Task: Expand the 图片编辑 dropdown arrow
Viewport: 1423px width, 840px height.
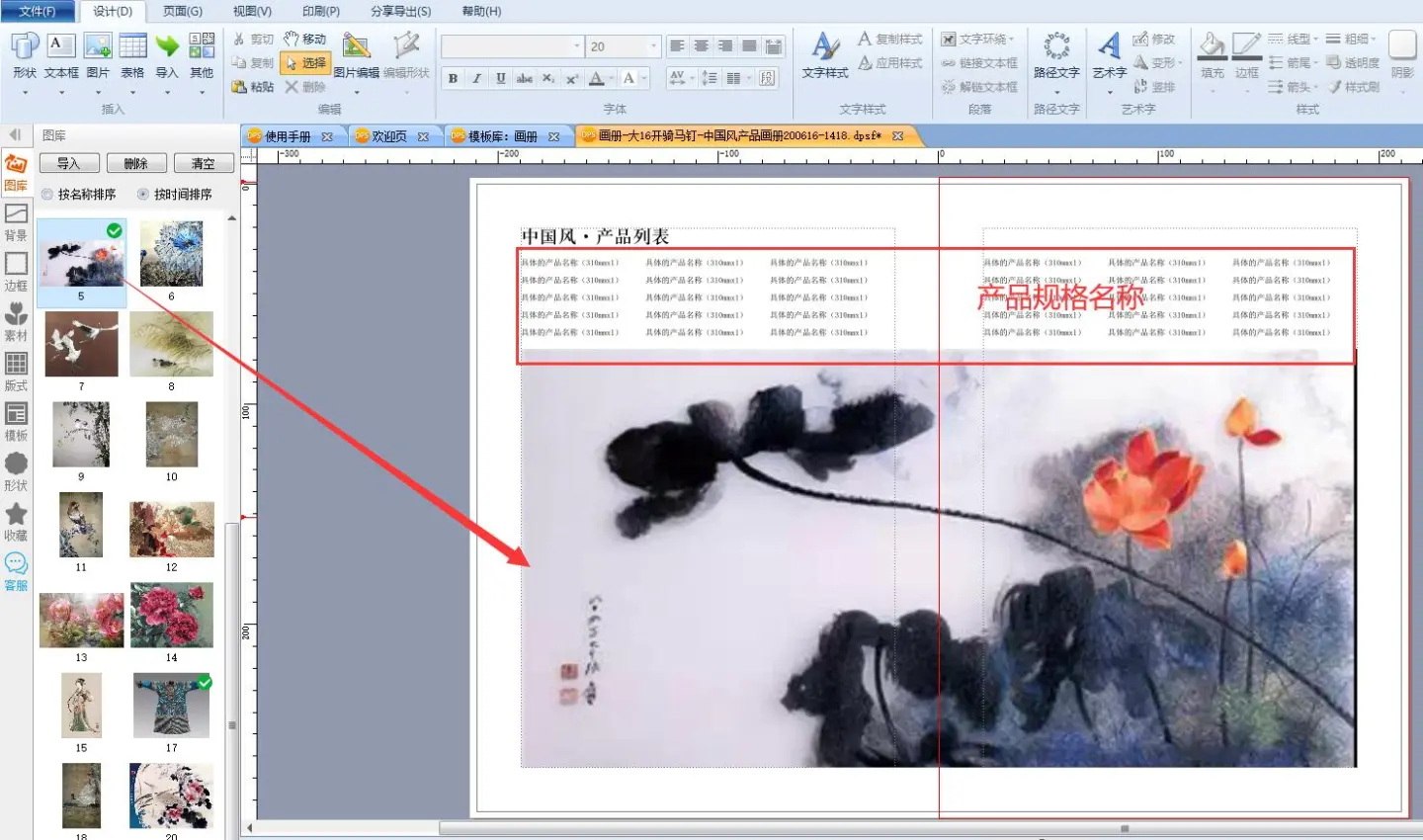Action: [x=356, y=93]
